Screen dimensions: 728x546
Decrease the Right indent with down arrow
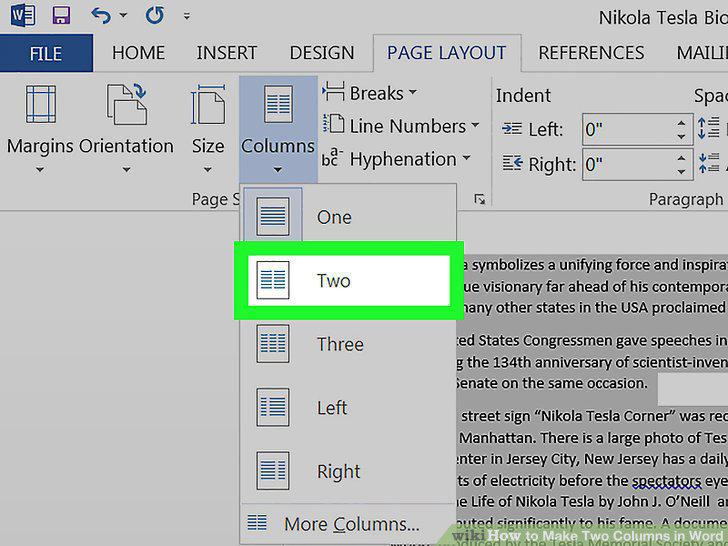[x=681, y=172]
